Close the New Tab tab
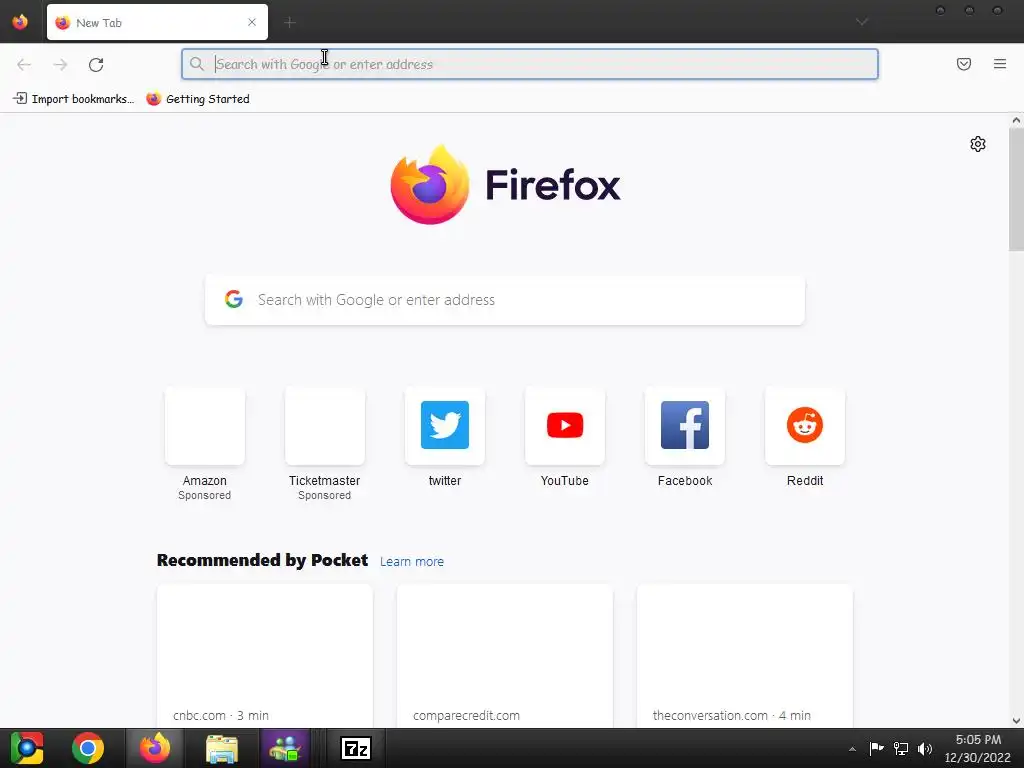Viewport: 1024px width, 768px height. click(252, 22)
